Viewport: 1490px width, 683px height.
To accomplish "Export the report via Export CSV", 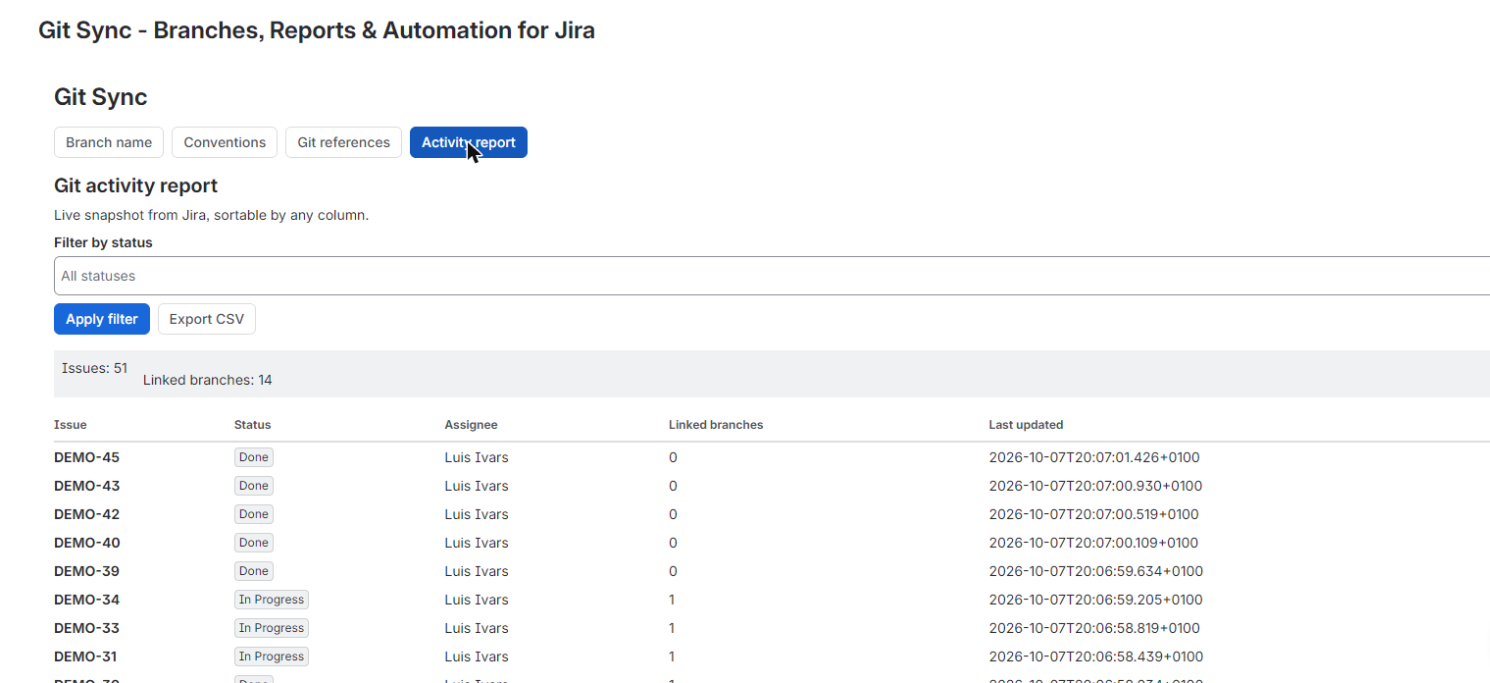I will click(207, 319).
